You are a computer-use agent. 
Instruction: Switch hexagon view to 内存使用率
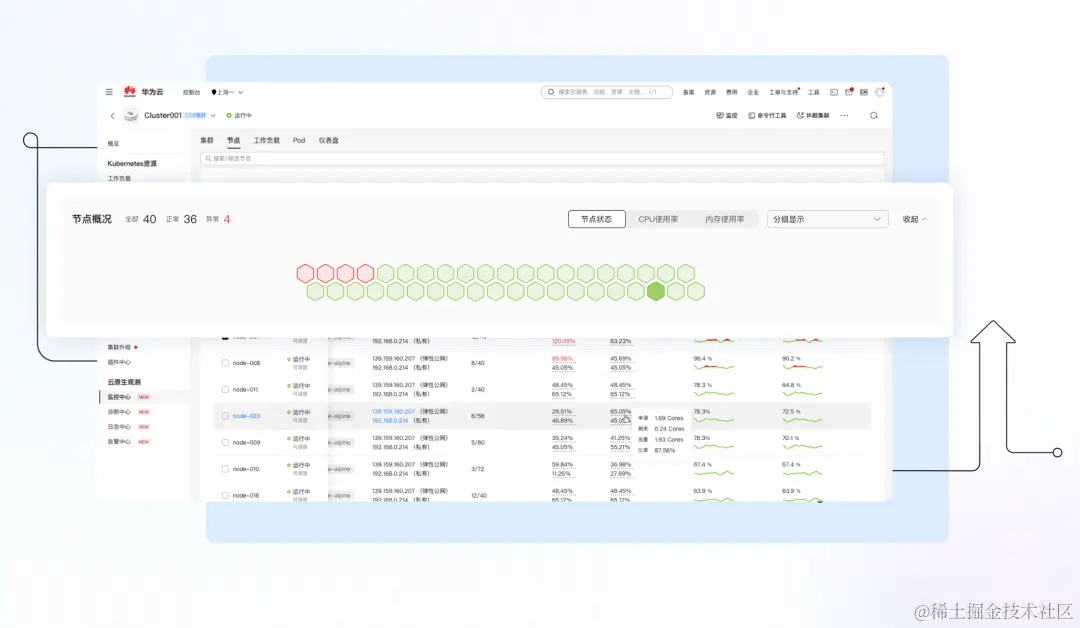[x=725, y=219]
